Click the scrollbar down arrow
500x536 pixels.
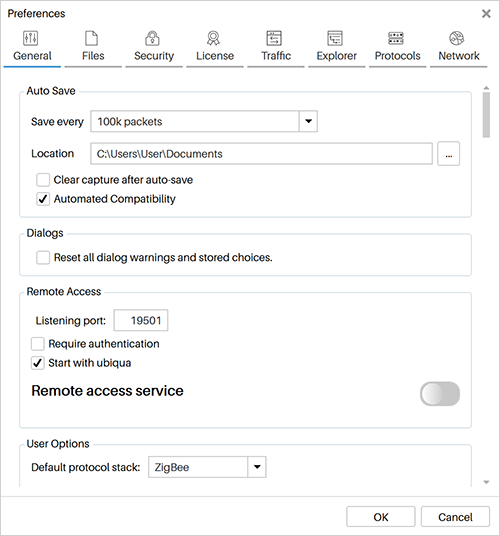pos(486,482)
